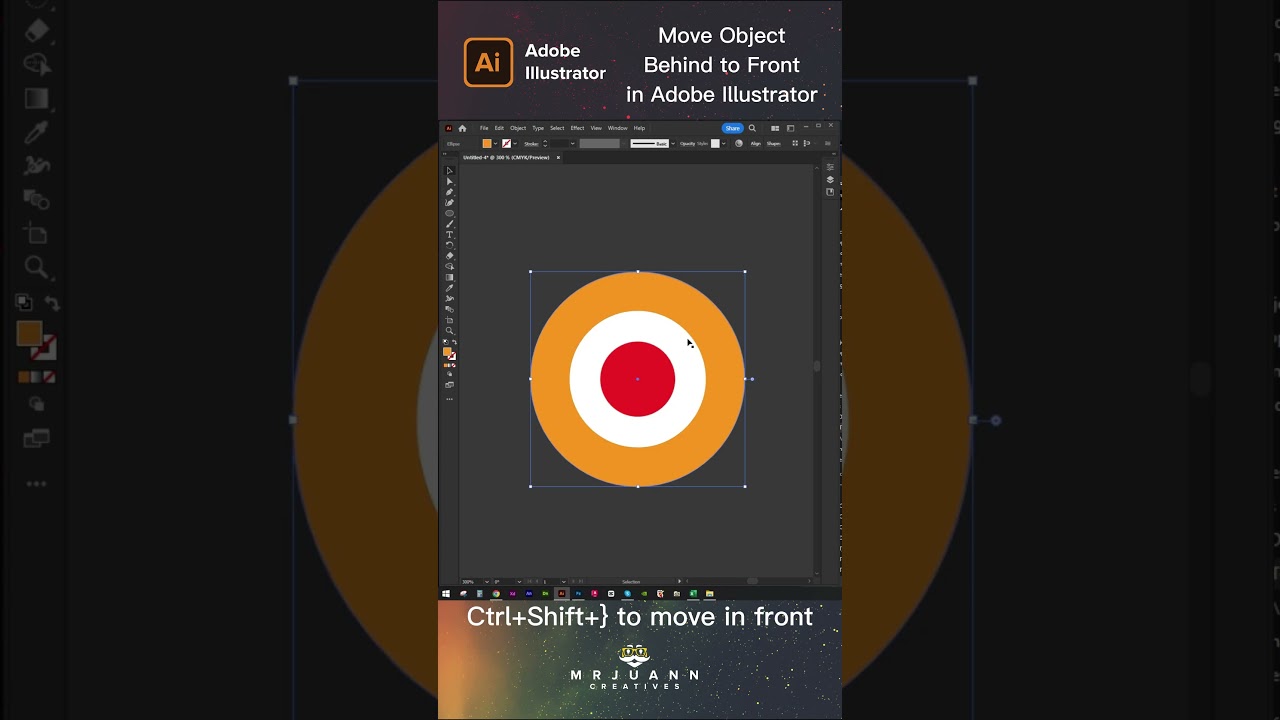Click the Align button in control bar

tap(756, 144)
